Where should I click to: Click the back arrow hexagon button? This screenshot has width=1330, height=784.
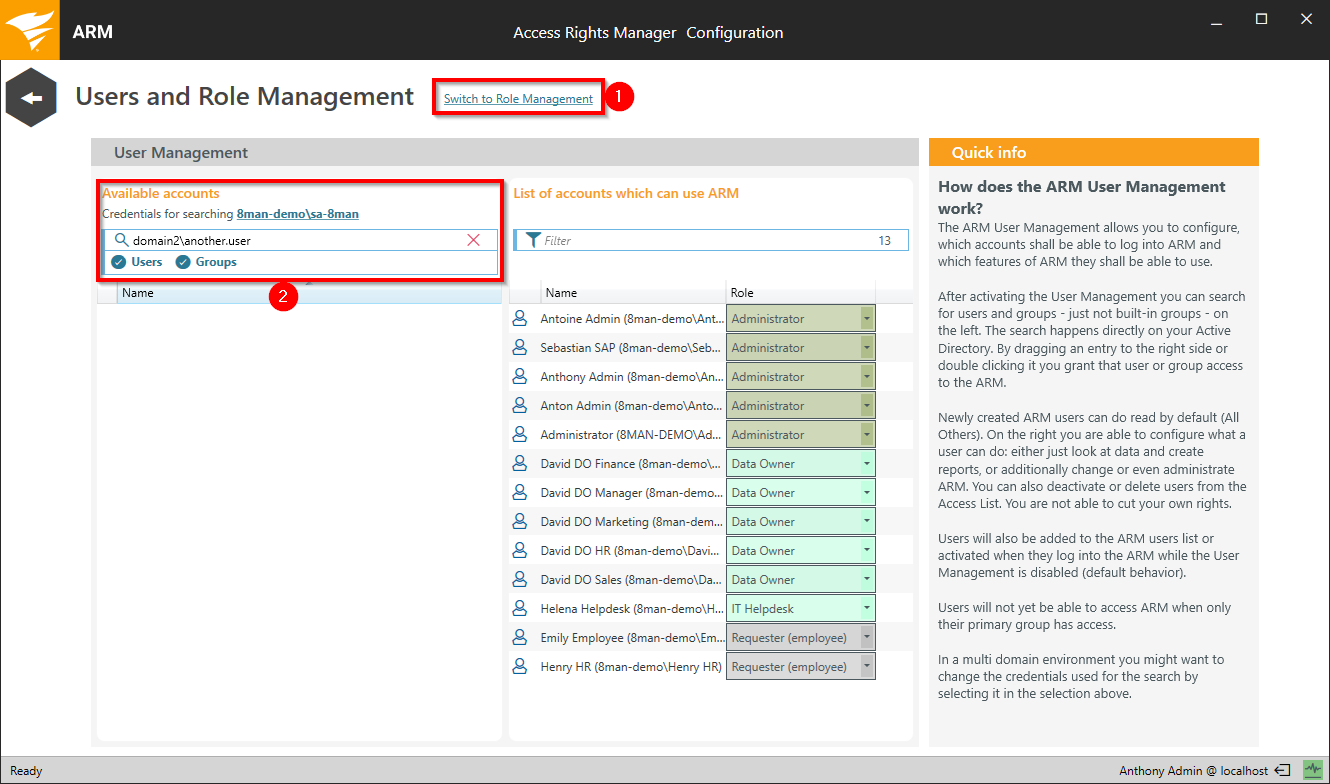tap(30, 98)
